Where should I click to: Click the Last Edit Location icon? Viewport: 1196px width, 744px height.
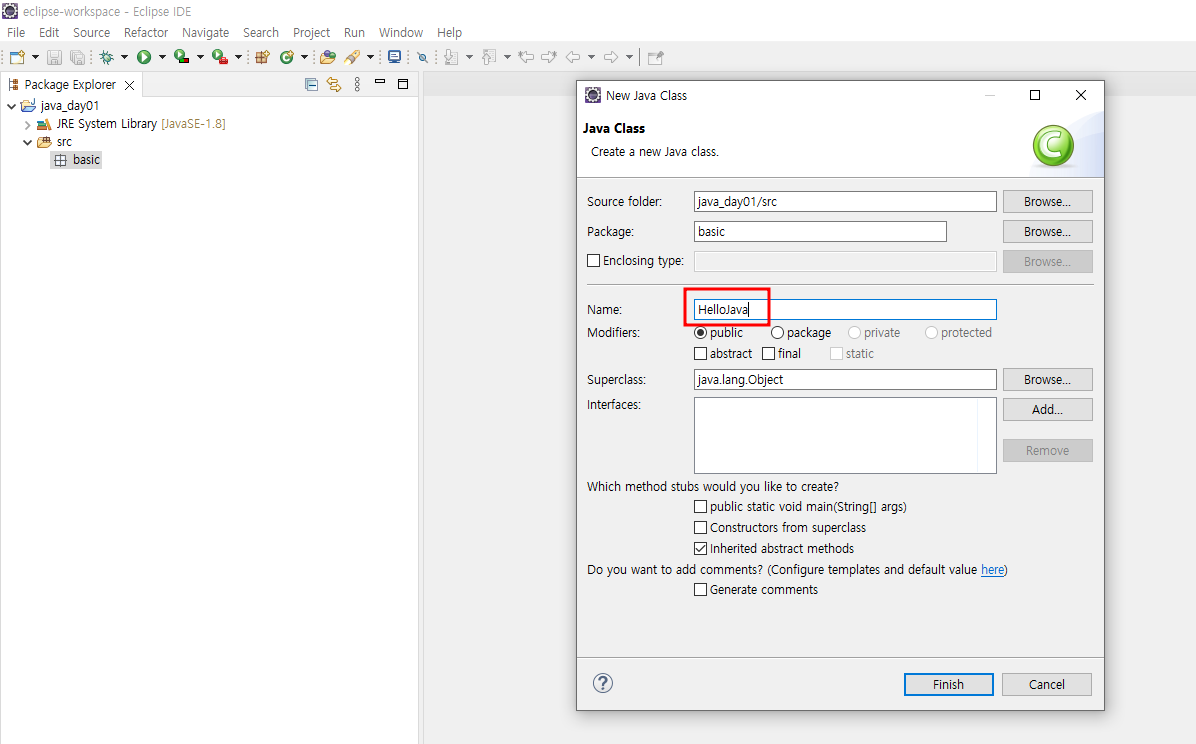[526, 57]
